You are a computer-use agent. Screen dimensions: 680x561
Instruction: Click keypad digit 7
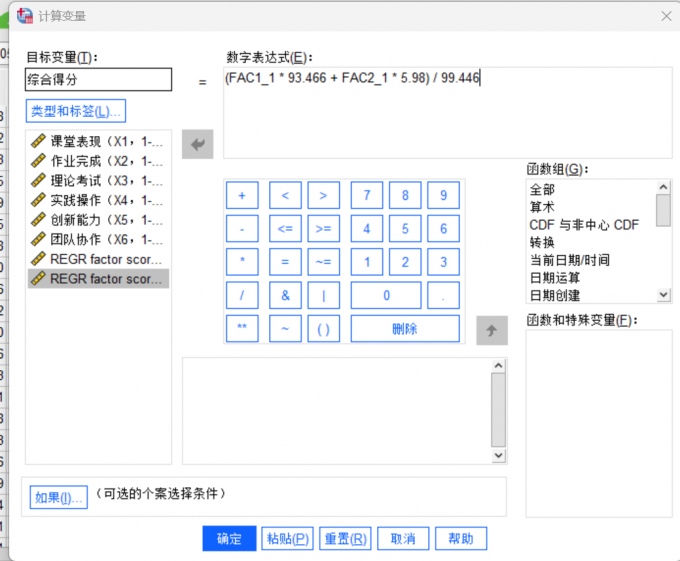[367, 195]
